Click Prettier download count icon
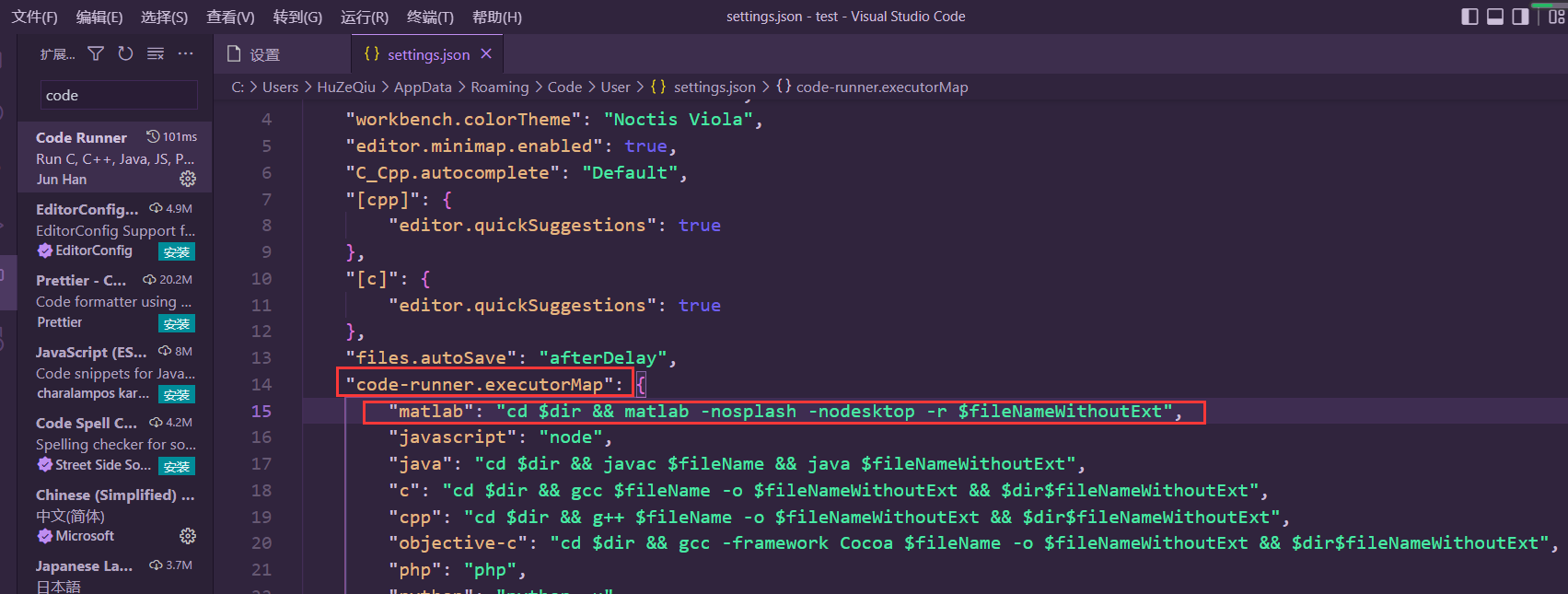Screen dimensions: 1568x594 [x=149, y=279]
